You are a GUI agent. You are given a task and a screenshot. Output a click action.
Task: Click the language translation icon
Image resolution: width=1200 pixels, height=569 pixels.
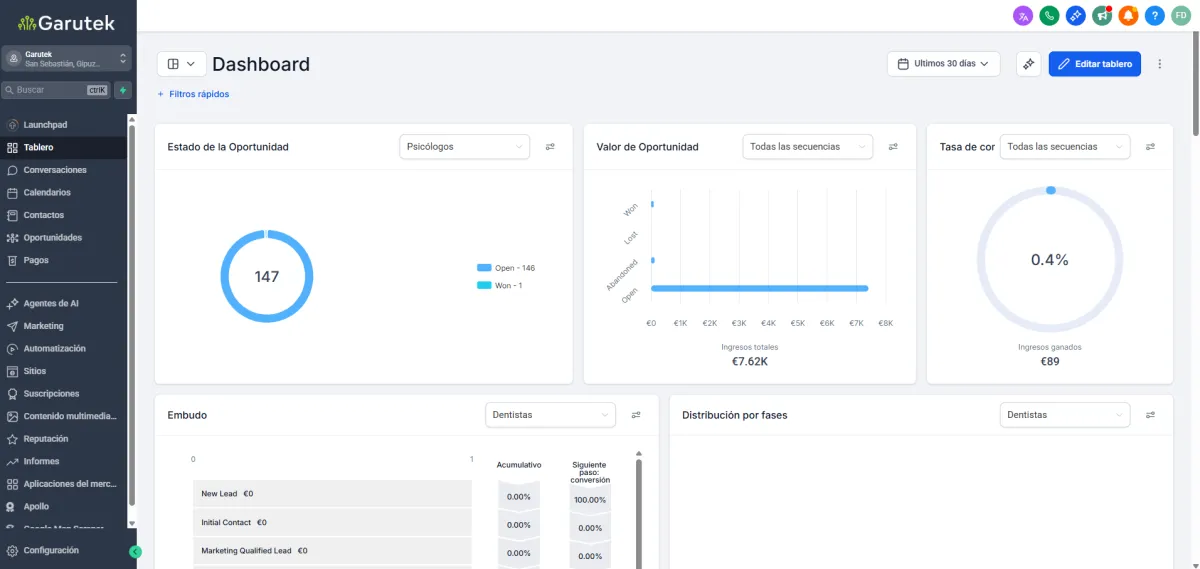[1022, 15]
